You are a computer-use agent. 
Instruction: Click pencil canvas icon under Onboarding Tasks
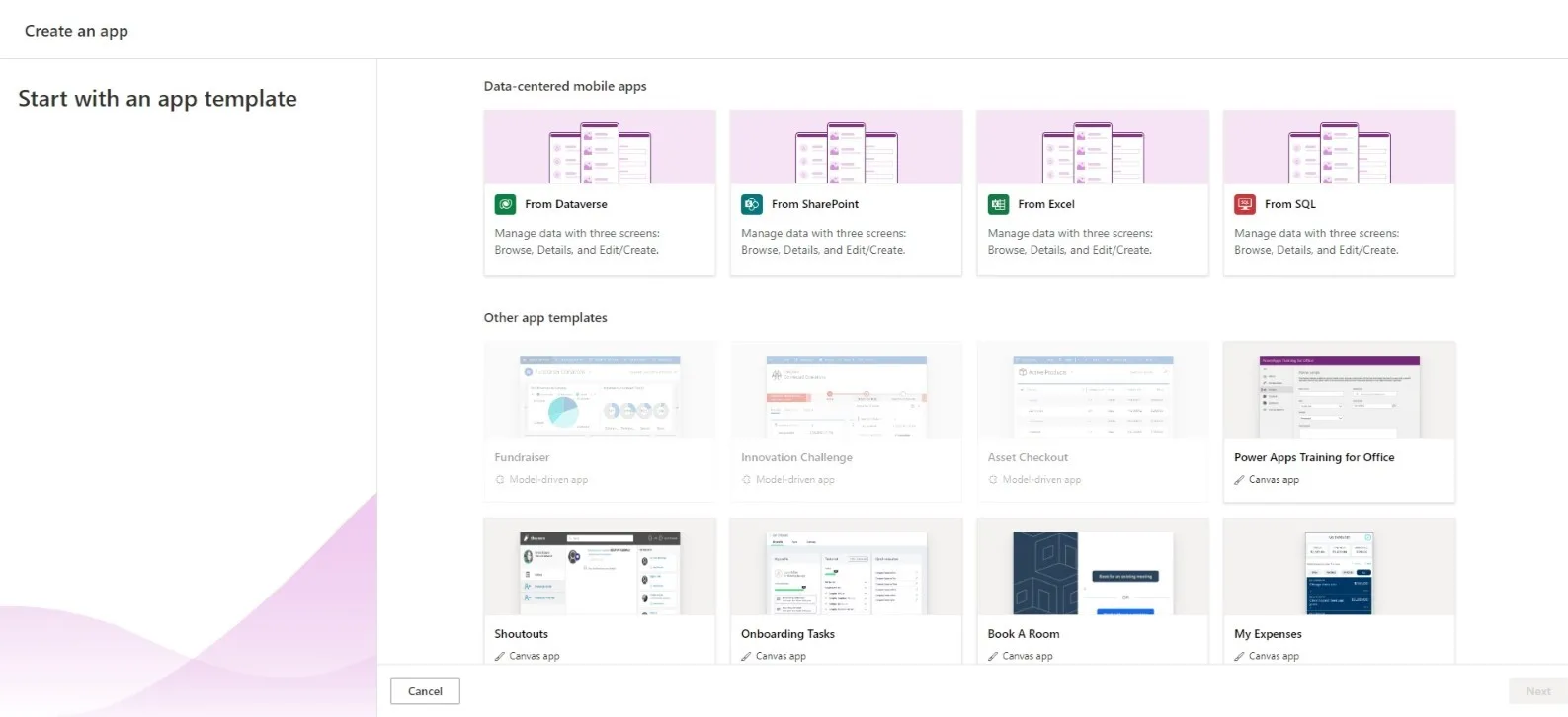[747, 656]
